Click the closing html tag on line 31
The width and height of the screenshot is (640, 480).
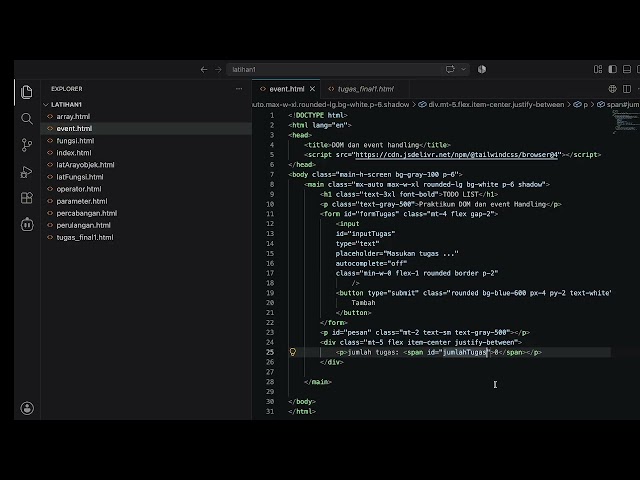point(302,411)
